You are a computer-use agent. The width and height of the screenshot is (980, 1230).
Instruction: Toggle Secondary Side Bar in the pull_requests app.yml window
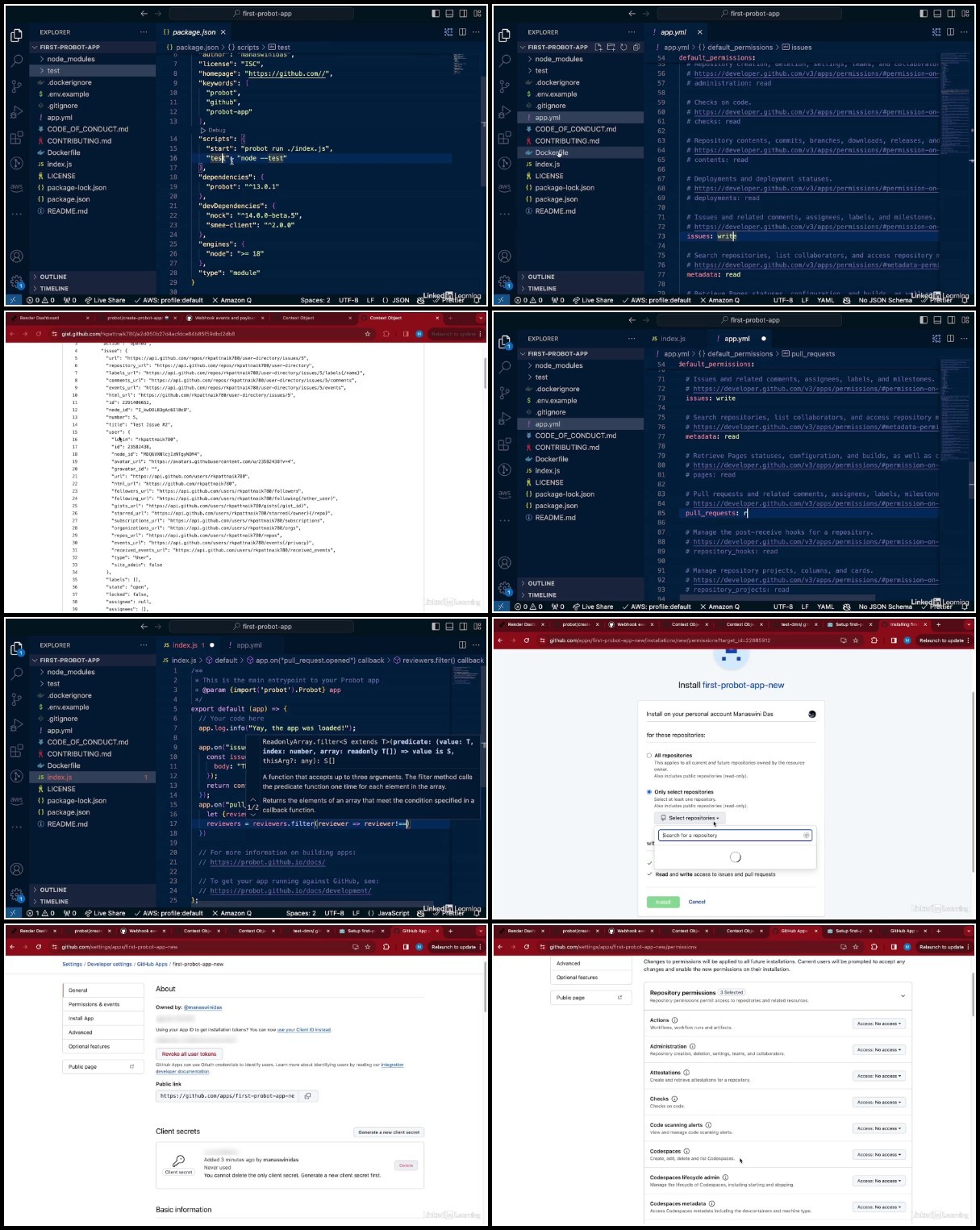pyautogui.click(x=951, y=320)
